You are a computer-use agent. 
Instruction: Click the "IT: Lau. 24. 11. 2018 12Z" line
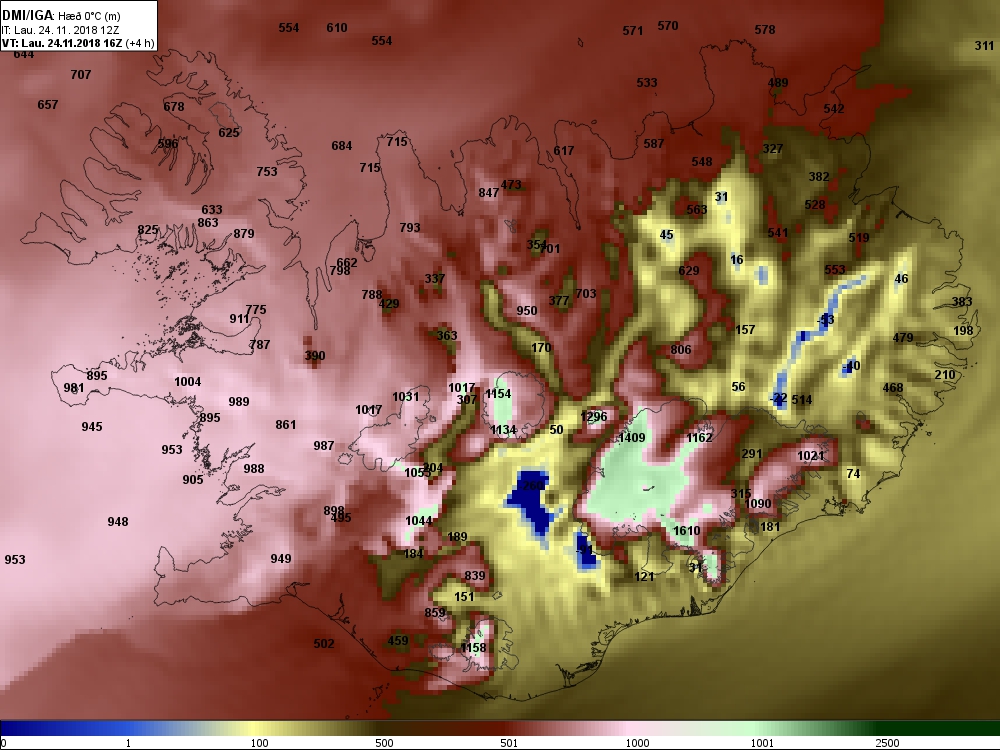[x=61, y=29]
